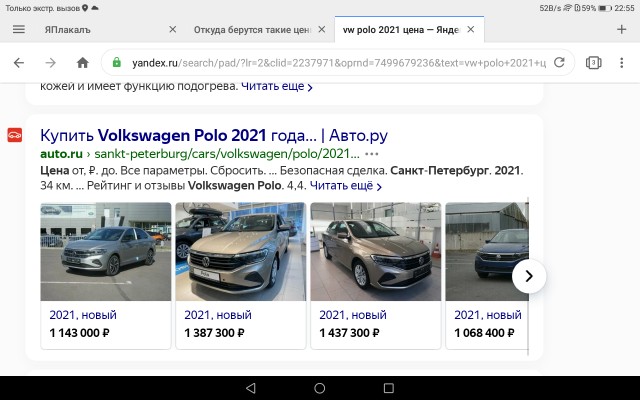Open the bronze Polo photo priced 1 437 300
This screenshot has height=400, width=640.
coord(376,251)
